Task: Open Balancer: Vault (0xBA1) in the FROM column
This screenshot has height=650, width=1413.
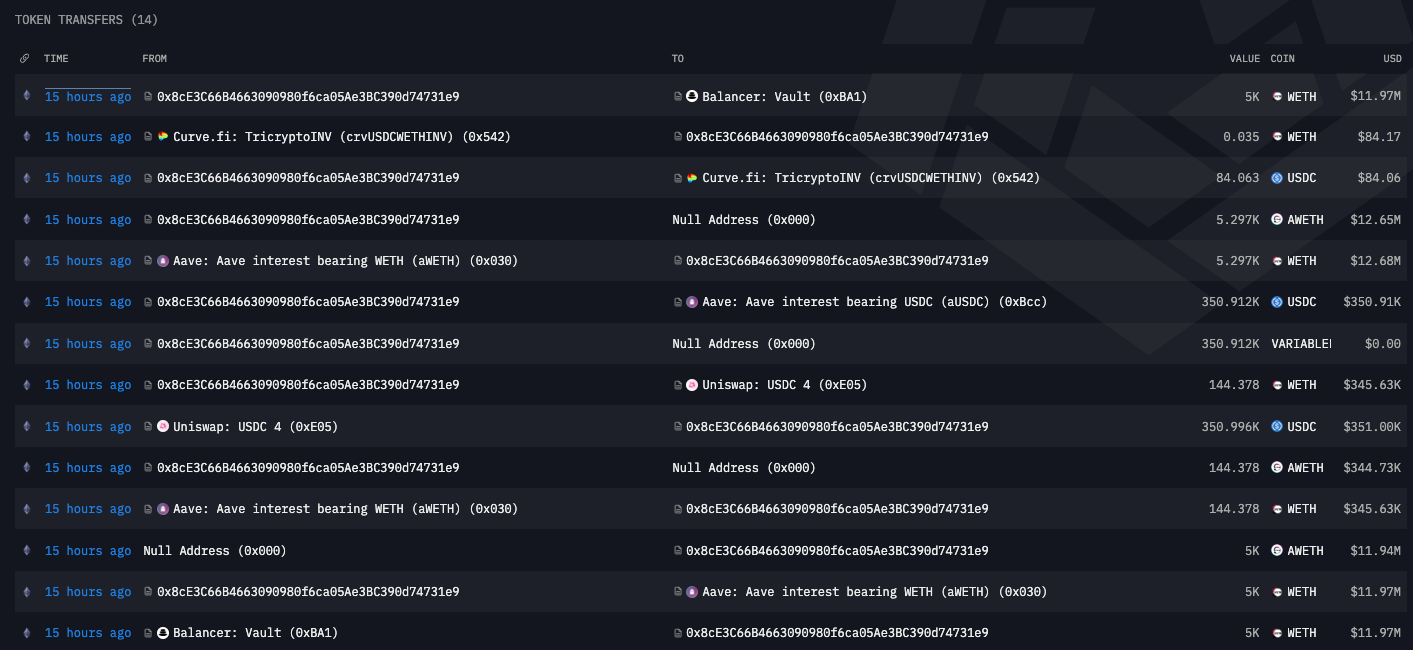Action: (256, 633)
